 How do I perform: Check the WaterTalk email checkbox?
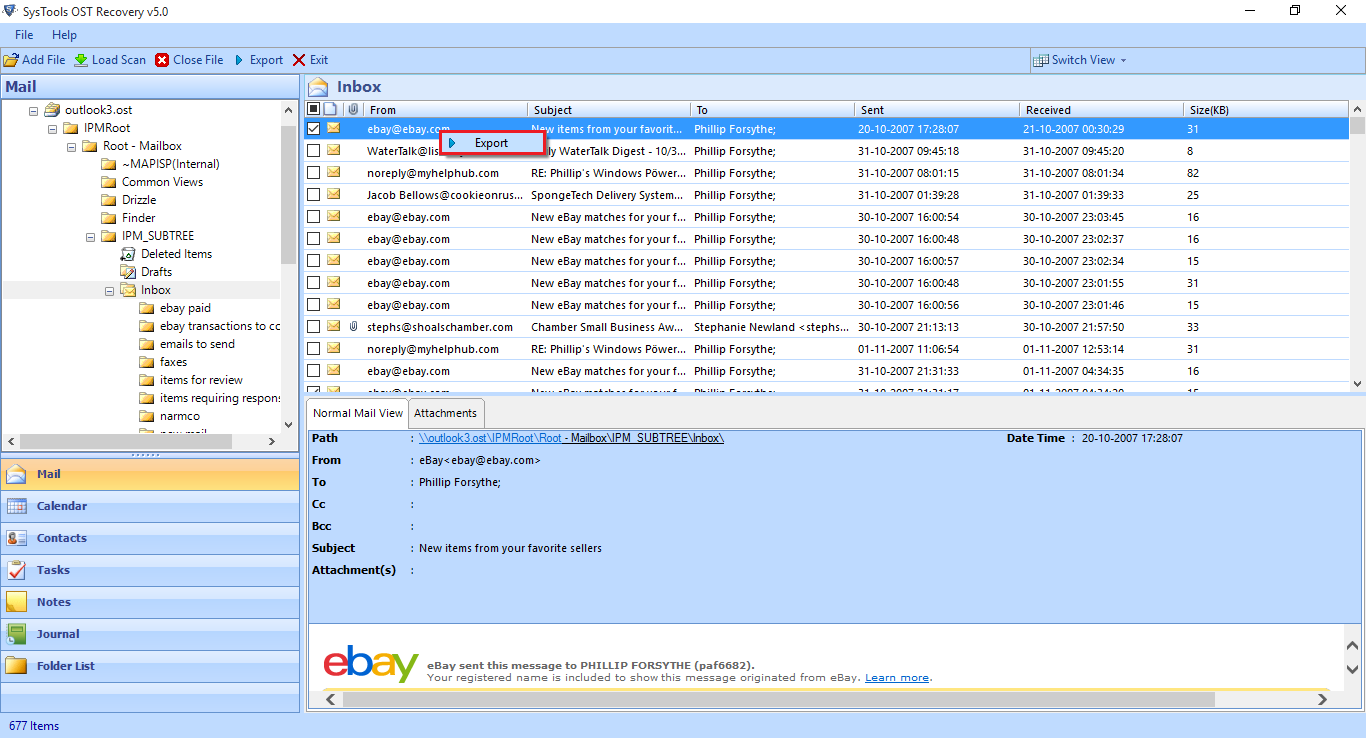(314, 151)
